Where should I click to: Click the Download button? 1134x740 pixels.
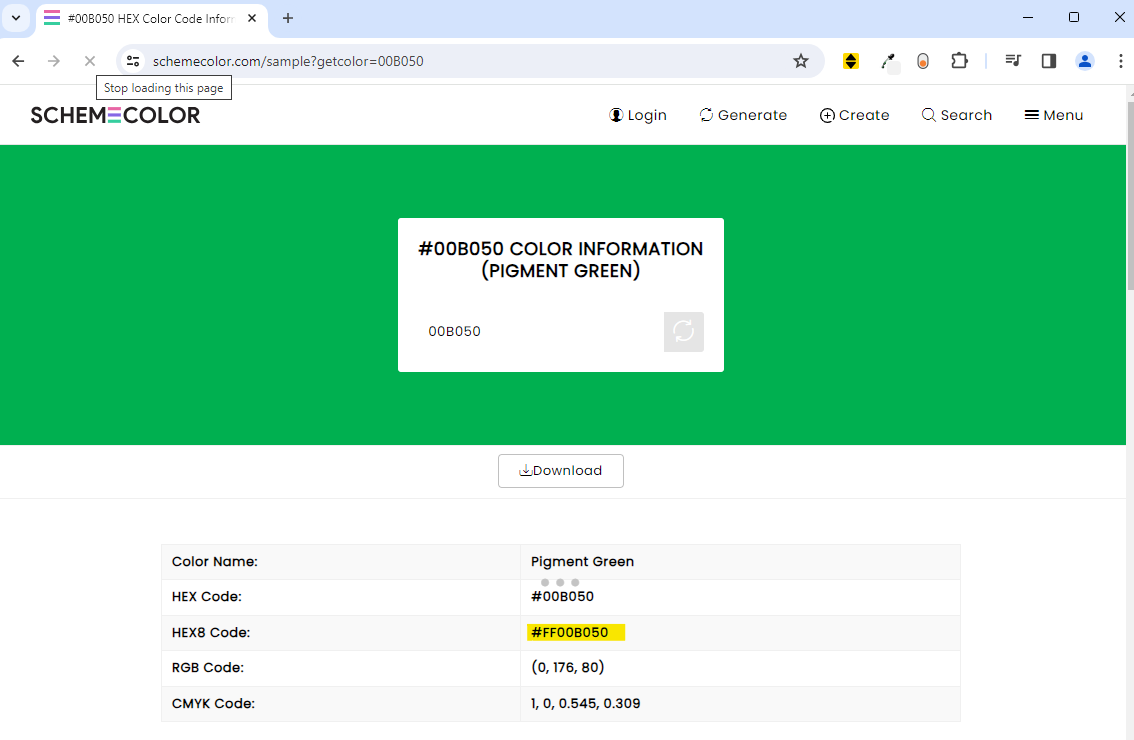tap(560, 470)
